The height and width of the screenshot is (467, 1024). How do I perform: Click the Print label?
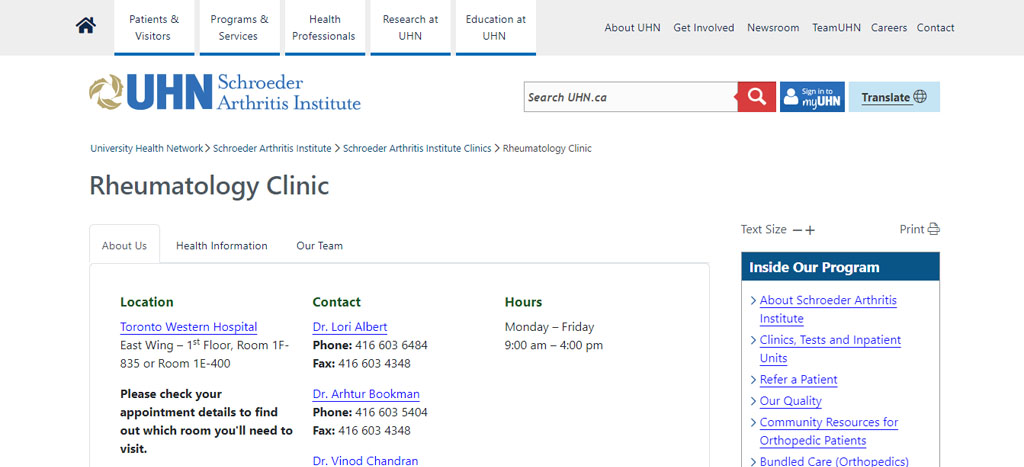(912, 229)
